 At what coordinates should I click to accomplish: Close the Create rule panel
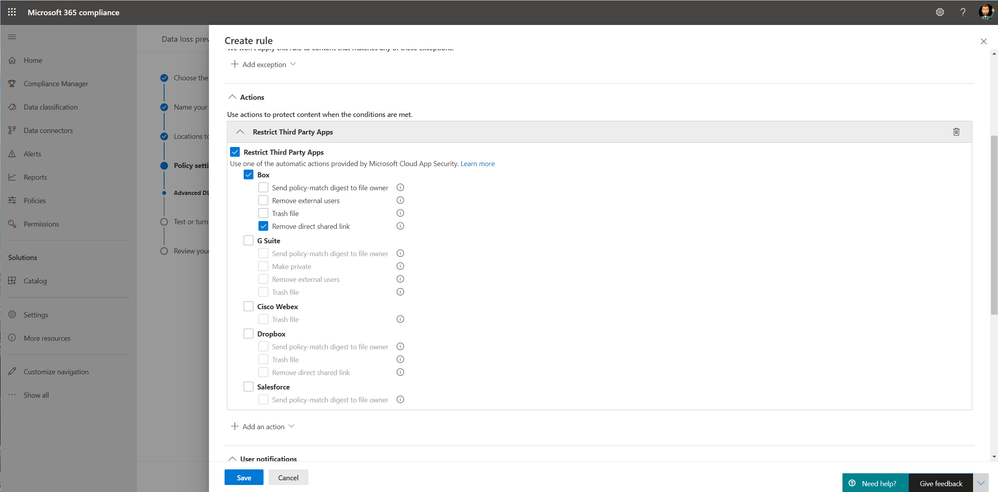click(x=983, y=41)
